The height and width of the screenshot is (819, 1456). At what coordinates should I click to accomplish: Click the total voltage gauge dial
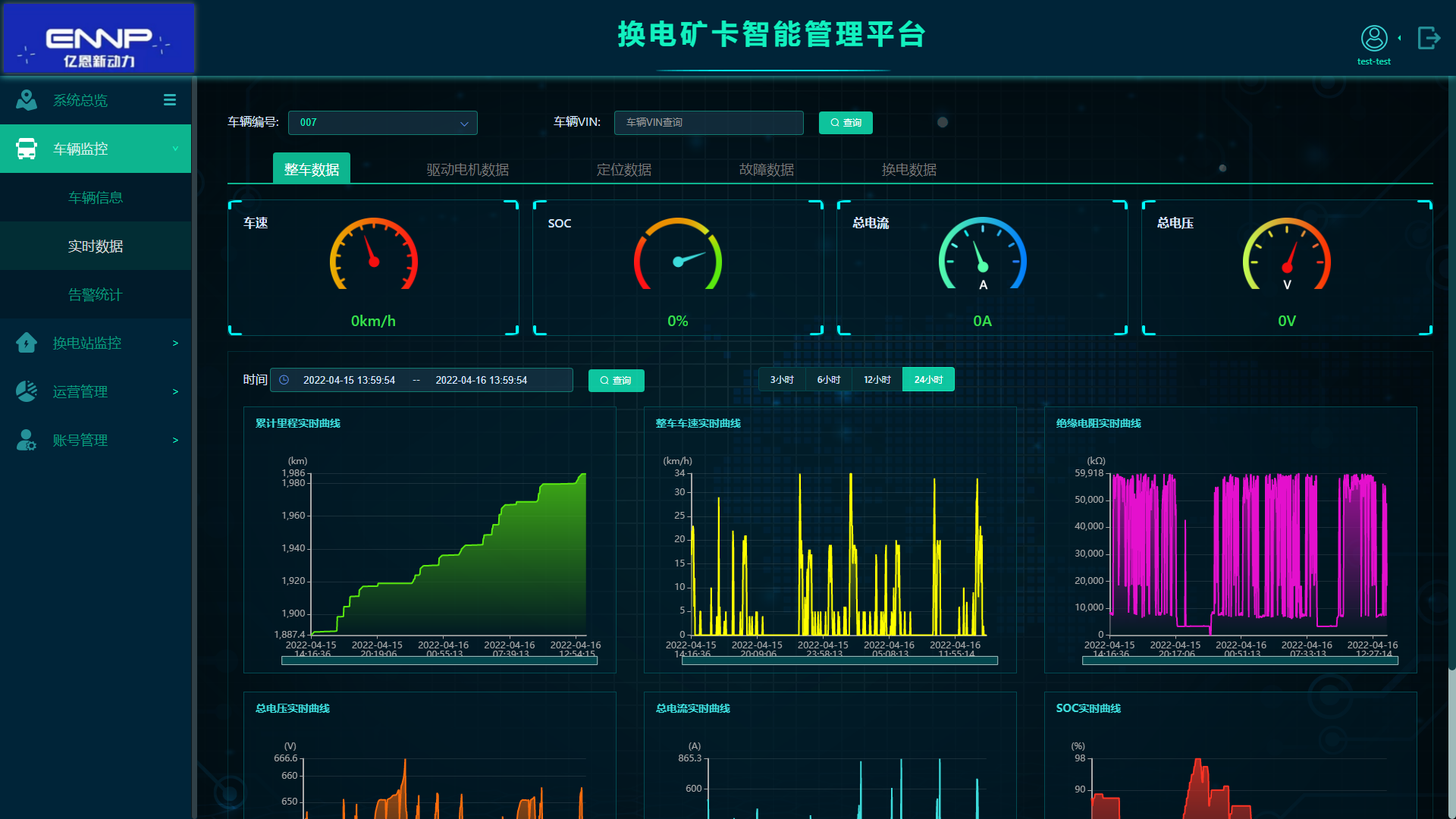(x=1287, y=254)
